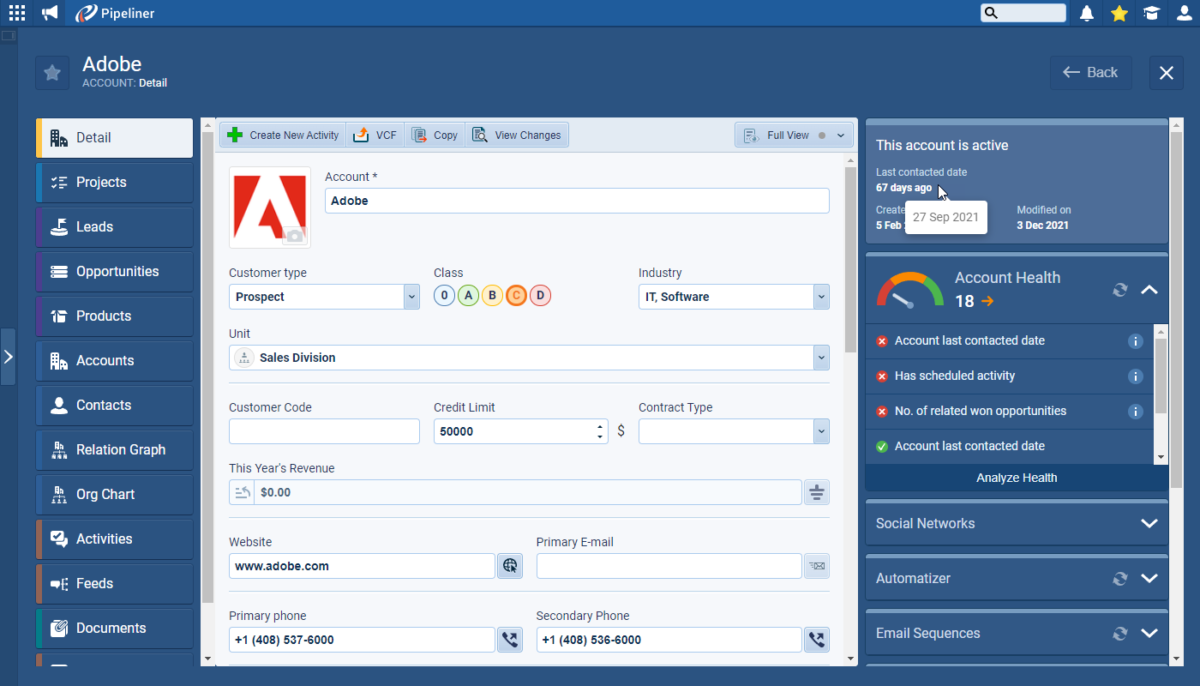The width and height of the screenshot is (1200, 686).
Task: Open the learning graduation cap icon
Action: tap(1151, 13)
